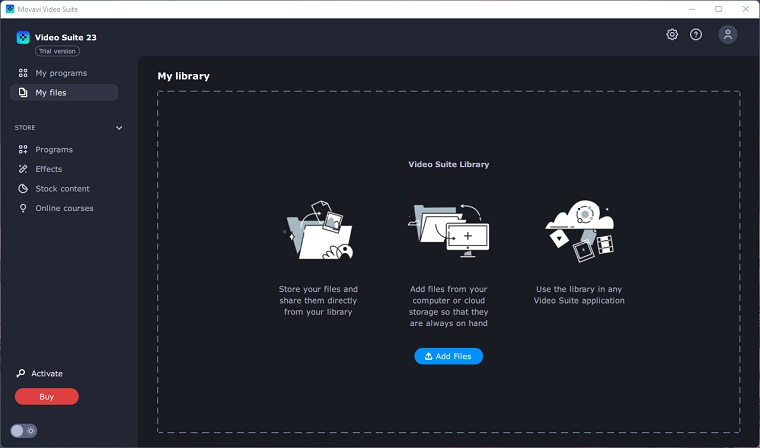Viewport: 760px width, 448px height.
Task: Click the Add Files button
Action: pos(448,356)
